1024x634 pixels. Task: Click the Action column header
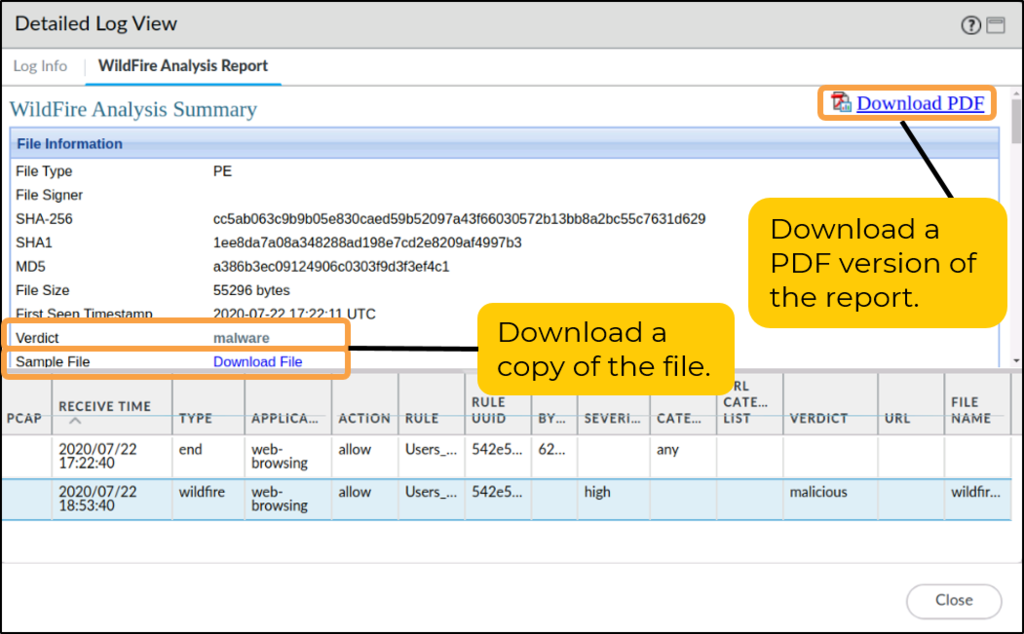point(365,405)
